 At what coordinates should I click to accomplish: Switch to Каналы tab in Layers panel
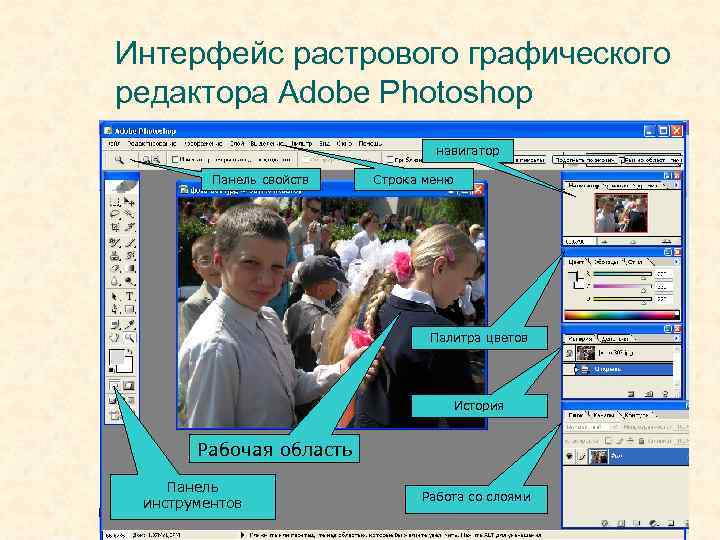(603, 415)
